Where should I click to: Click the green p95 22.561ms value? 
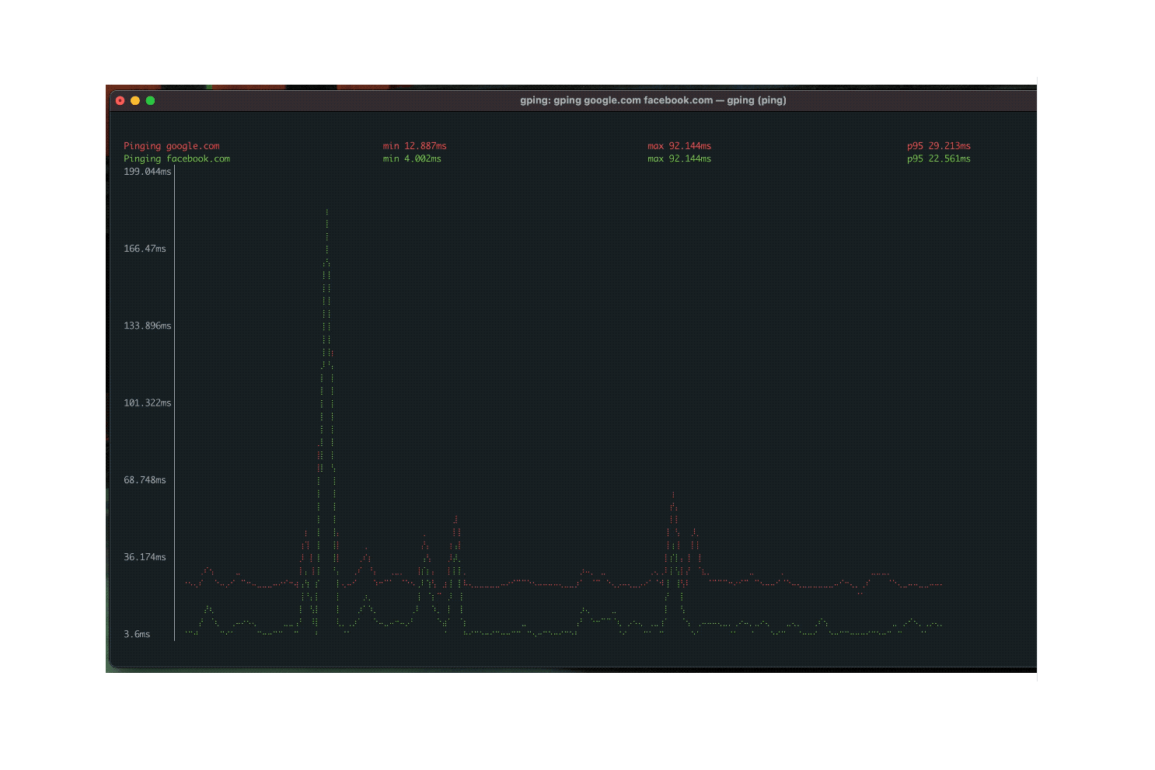938,158
